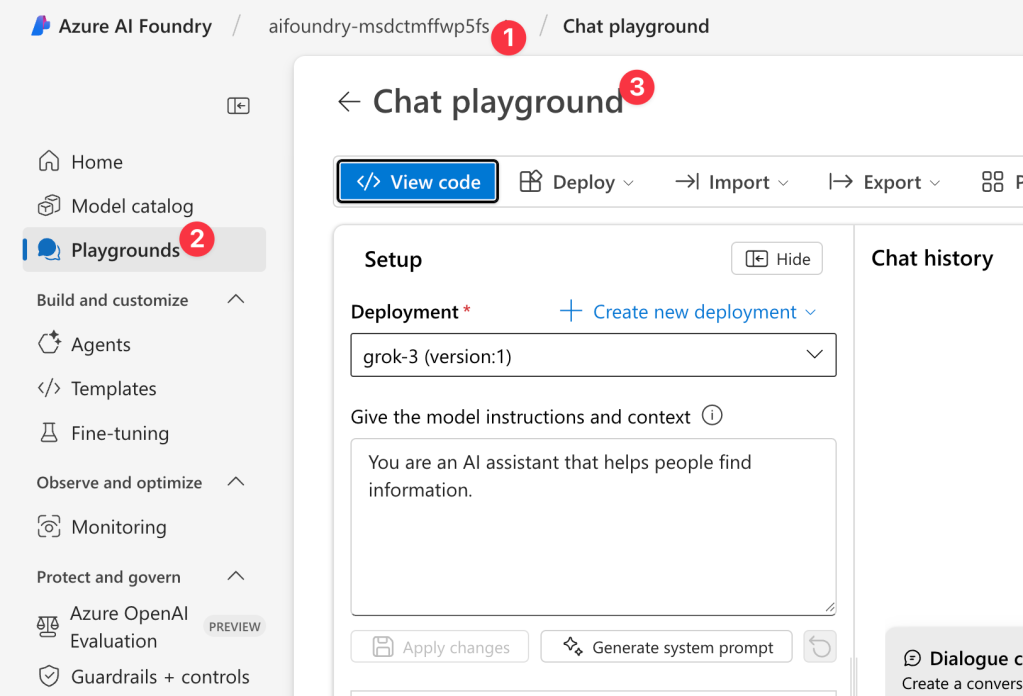Screen dimensions: 1023x696
Task: Open the Import dropdown menu
Action: click(731, 181)
